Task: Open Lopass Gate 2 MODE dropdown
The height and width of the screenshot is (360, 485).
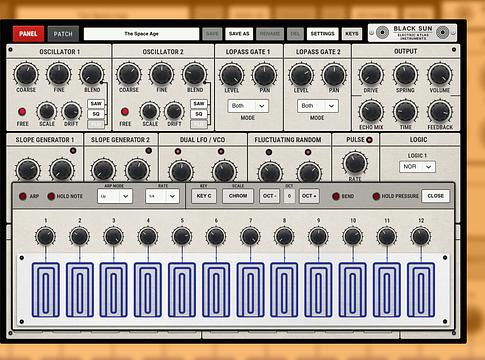Action: coord(318,106)
